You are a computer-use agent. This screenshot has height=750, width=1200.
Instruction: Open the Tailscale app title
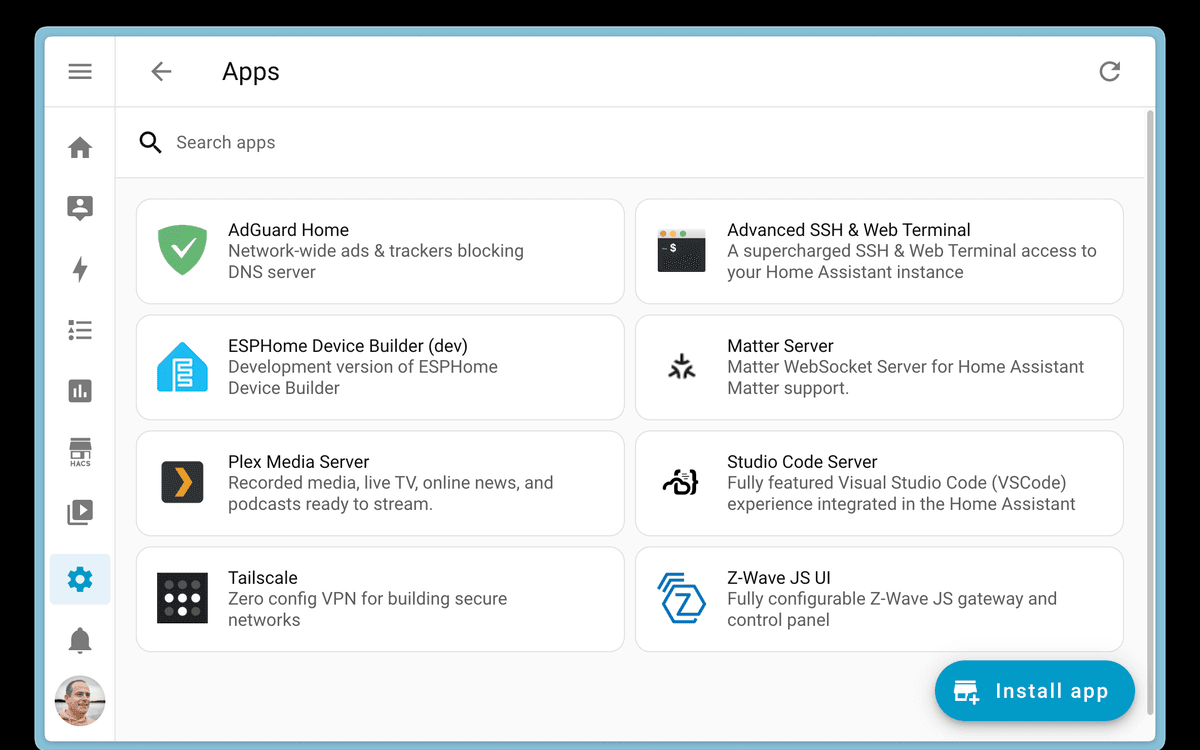pos(263,578)
